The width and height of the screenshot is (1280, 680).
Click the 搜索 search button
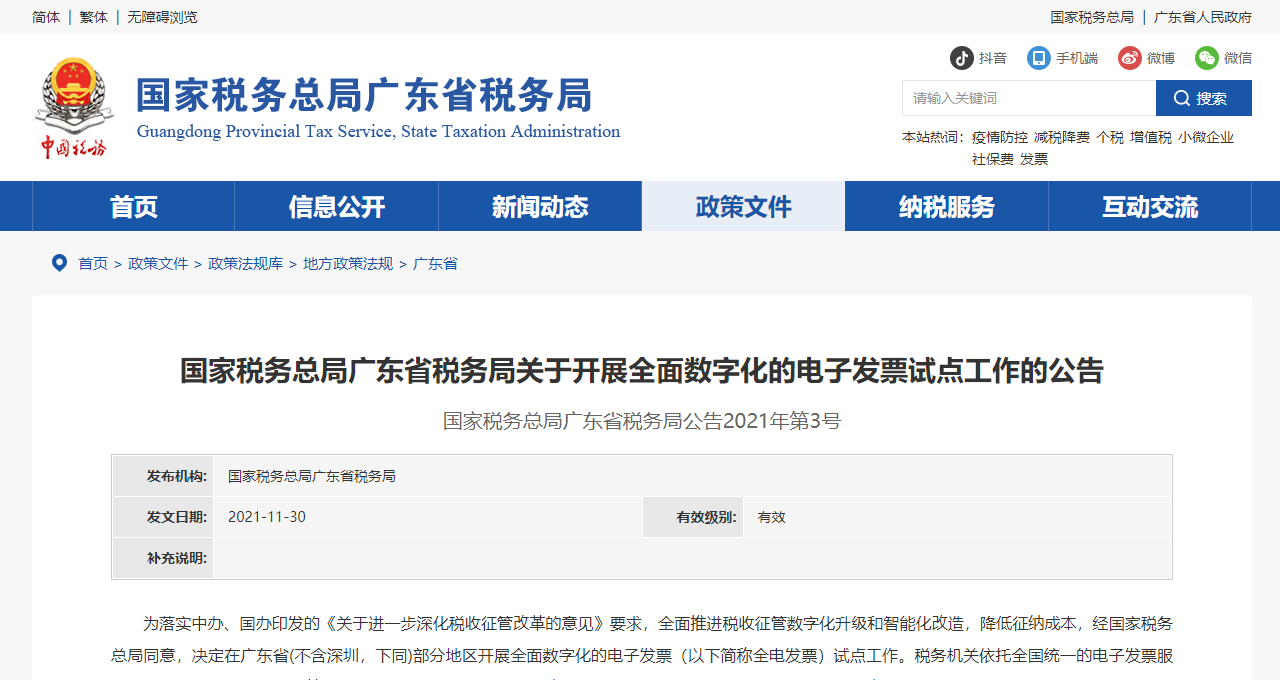click(x=1203, y=98)
